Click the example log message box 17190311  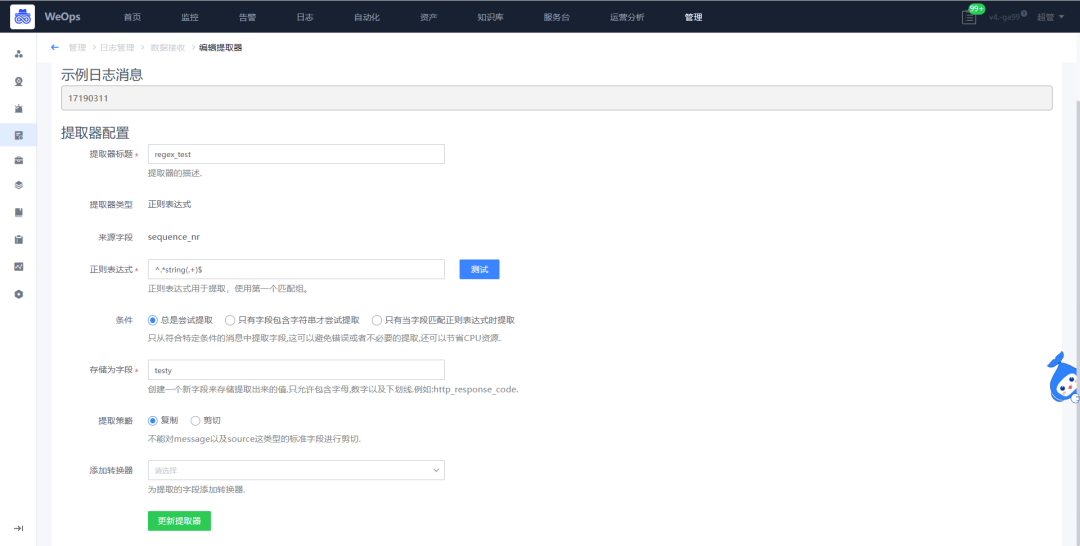click(557, 98)
